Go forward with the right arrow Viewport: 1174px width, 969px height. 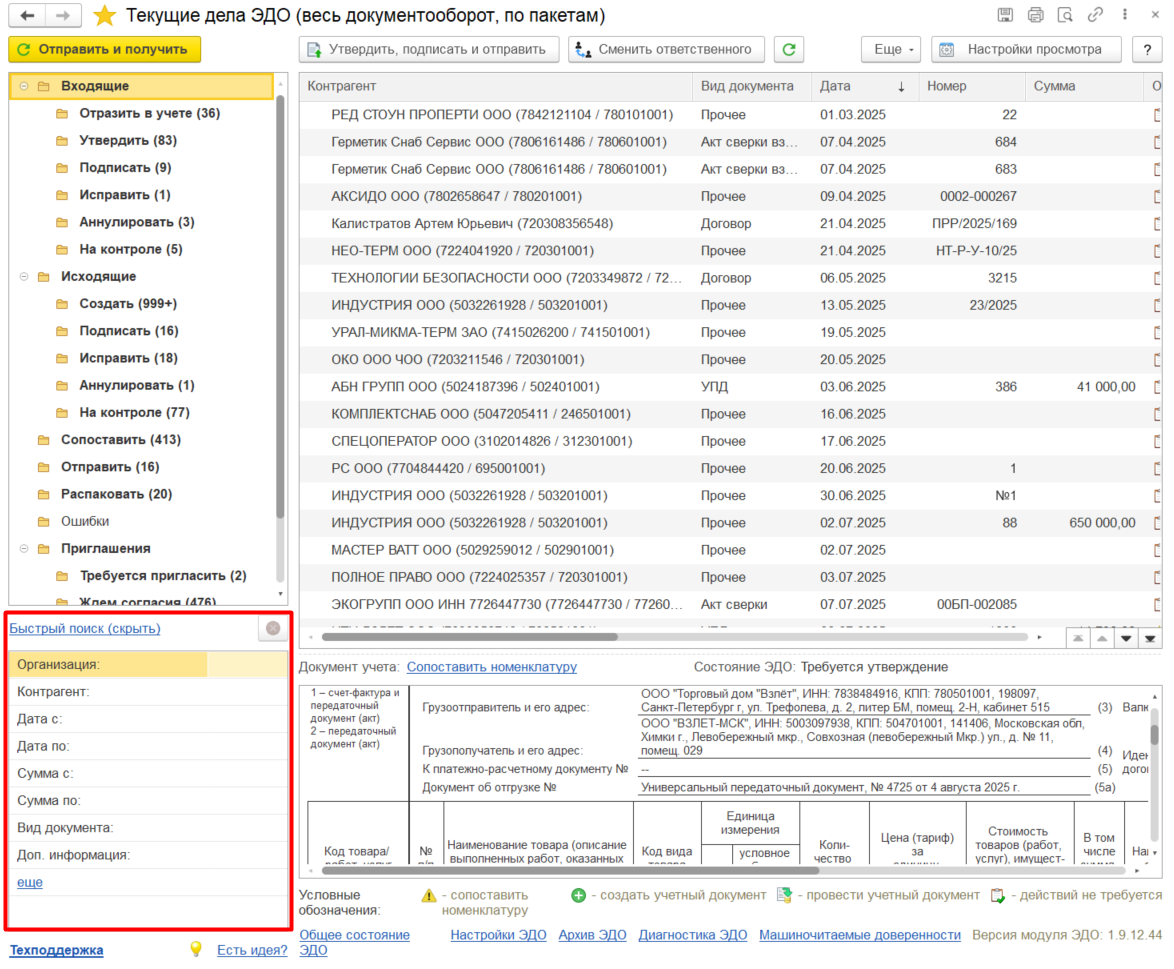(64, 15)
